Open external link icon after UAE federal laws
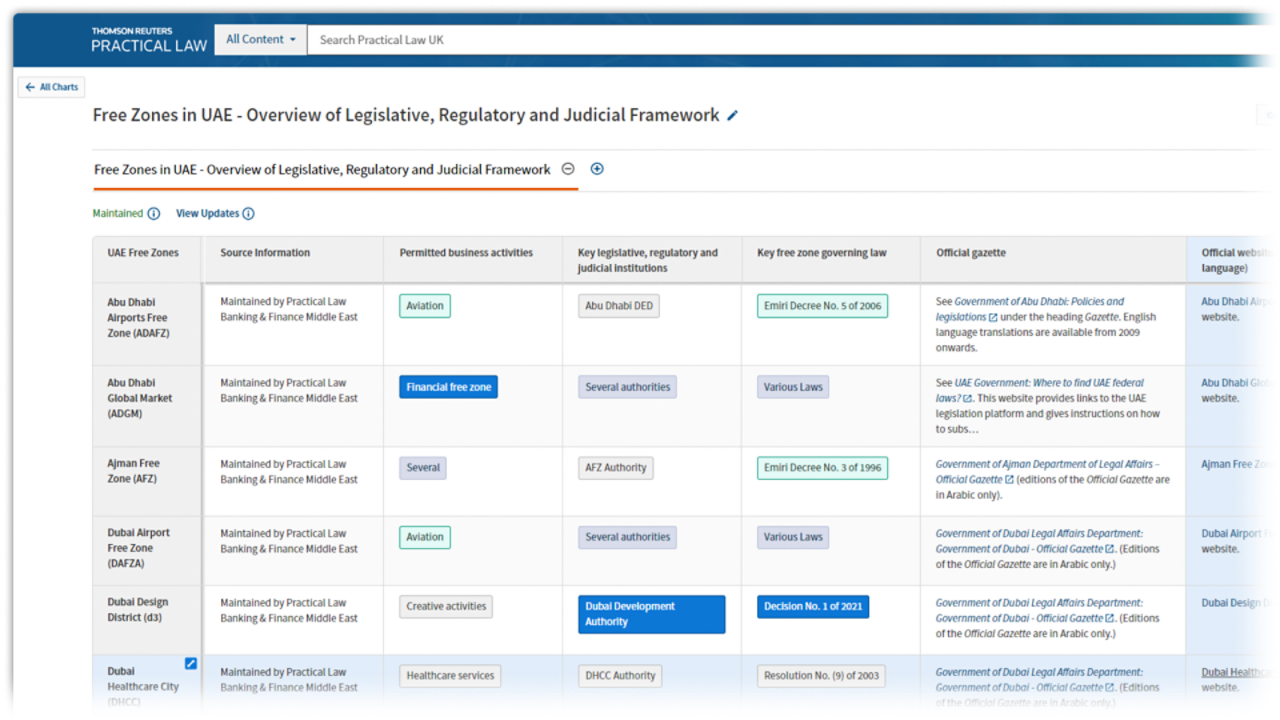Viewport: 1280px width, 720px height. pos(967,398)
